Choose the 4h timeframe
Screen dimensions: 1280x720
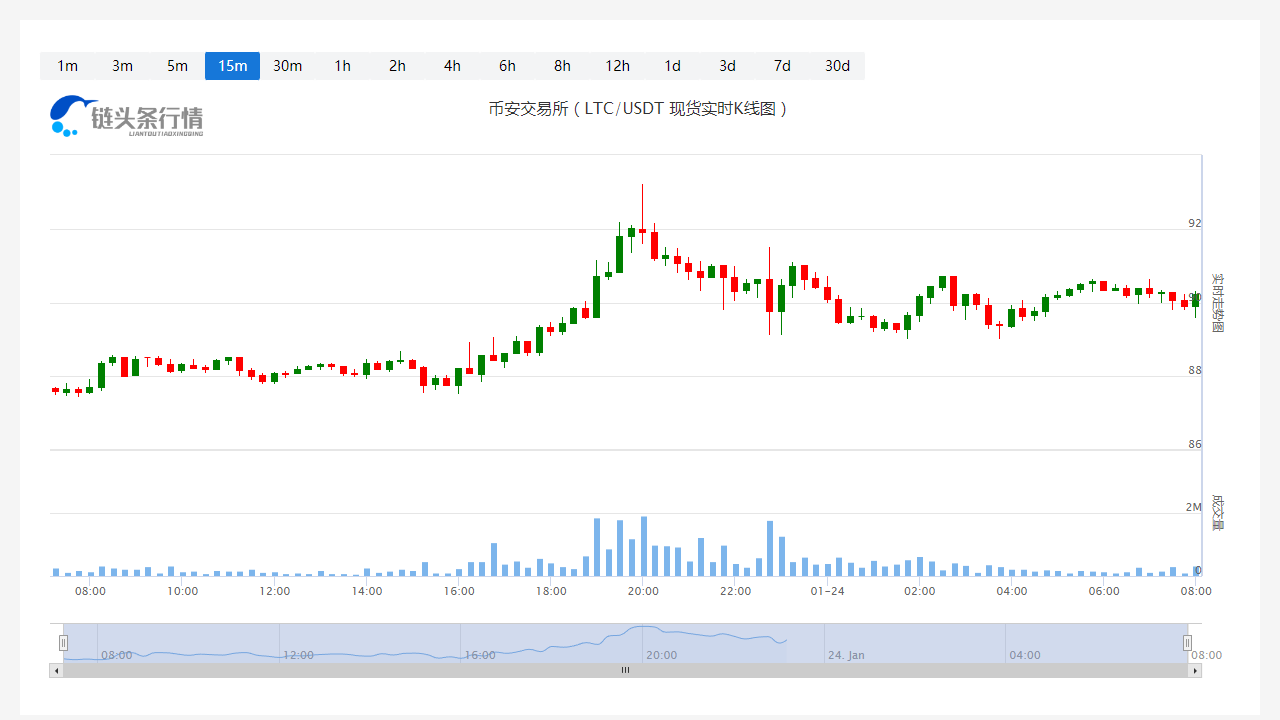coord(452,66)
